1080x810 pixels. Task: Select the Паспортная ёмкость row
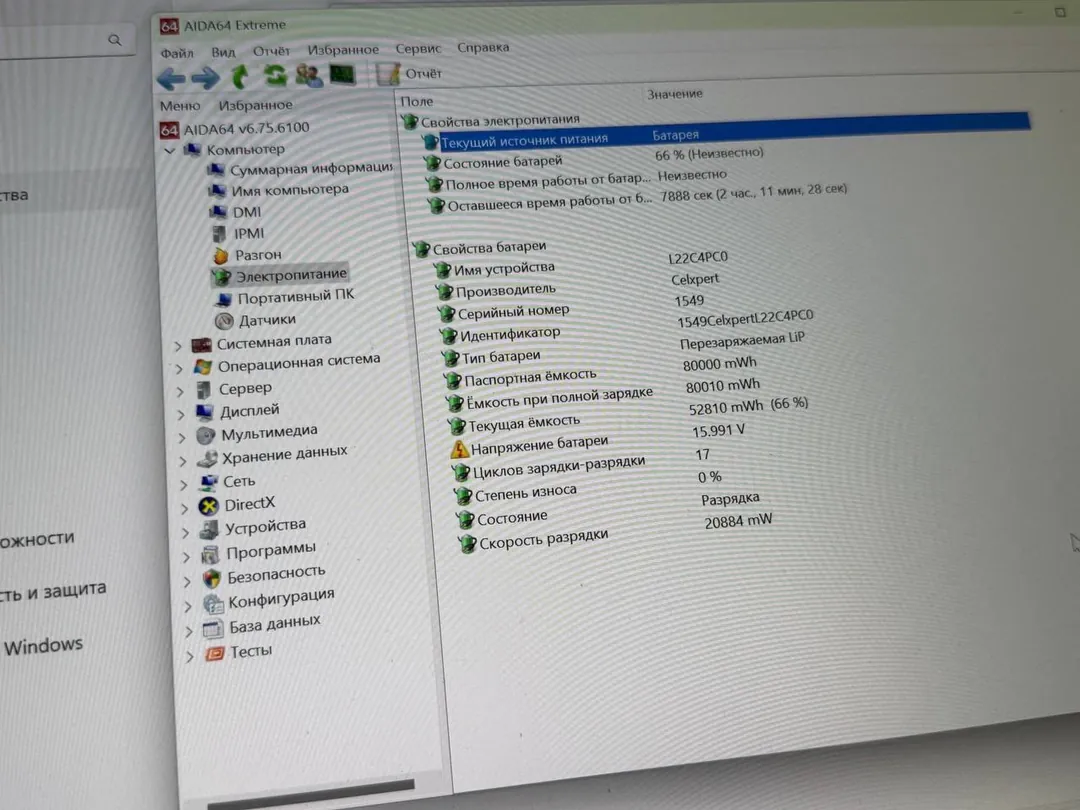coord(601,372)
